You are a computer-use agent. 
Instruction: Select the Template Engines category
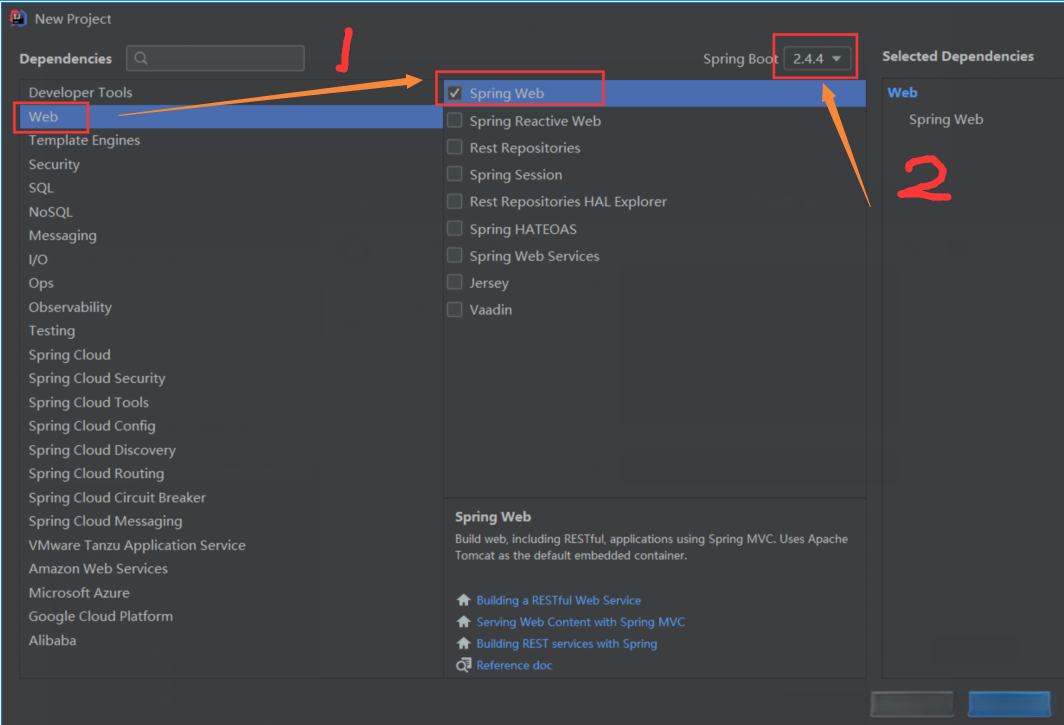pyautogui.click(x=84, y=141)
